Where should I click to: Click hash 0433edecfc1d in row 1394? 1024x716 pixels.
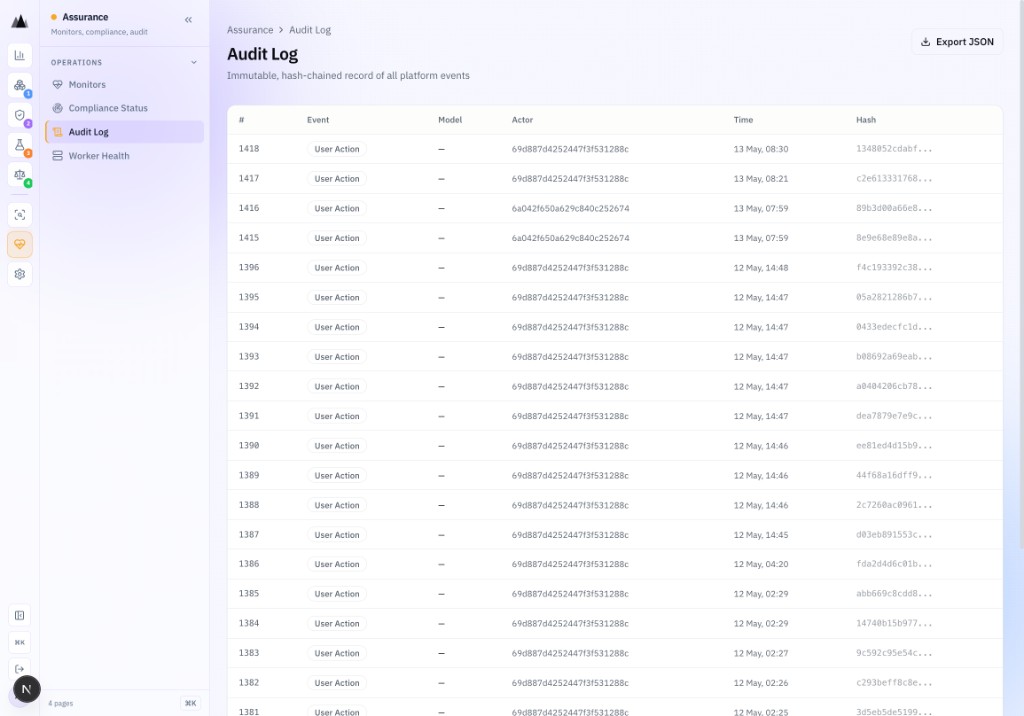click(894, 327)
